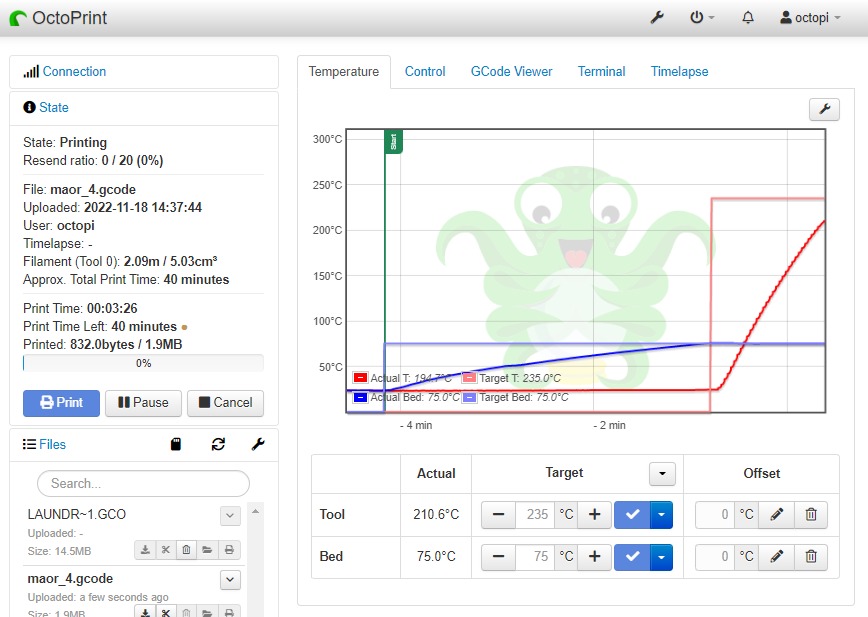Viewport: 868px width, 617px height.
Task: Expand the Connection panel
Action: click(74, 71)
